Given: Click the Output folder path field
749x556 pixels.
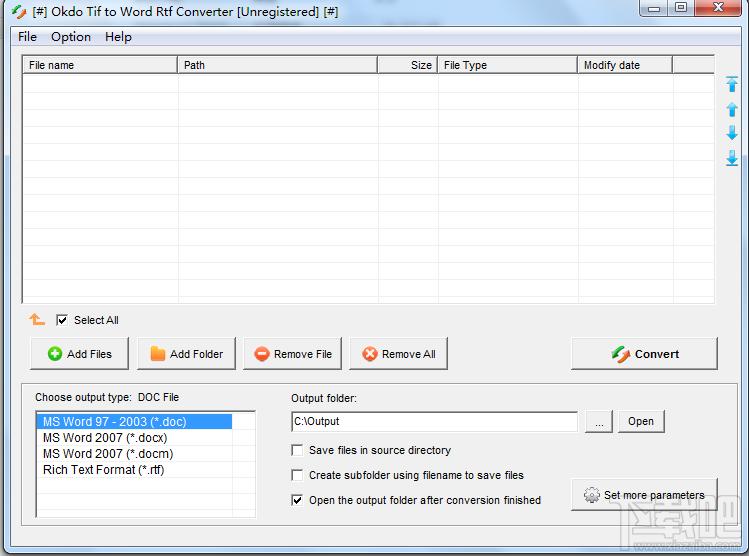Looking at the screenshot, I should [435, 421].
